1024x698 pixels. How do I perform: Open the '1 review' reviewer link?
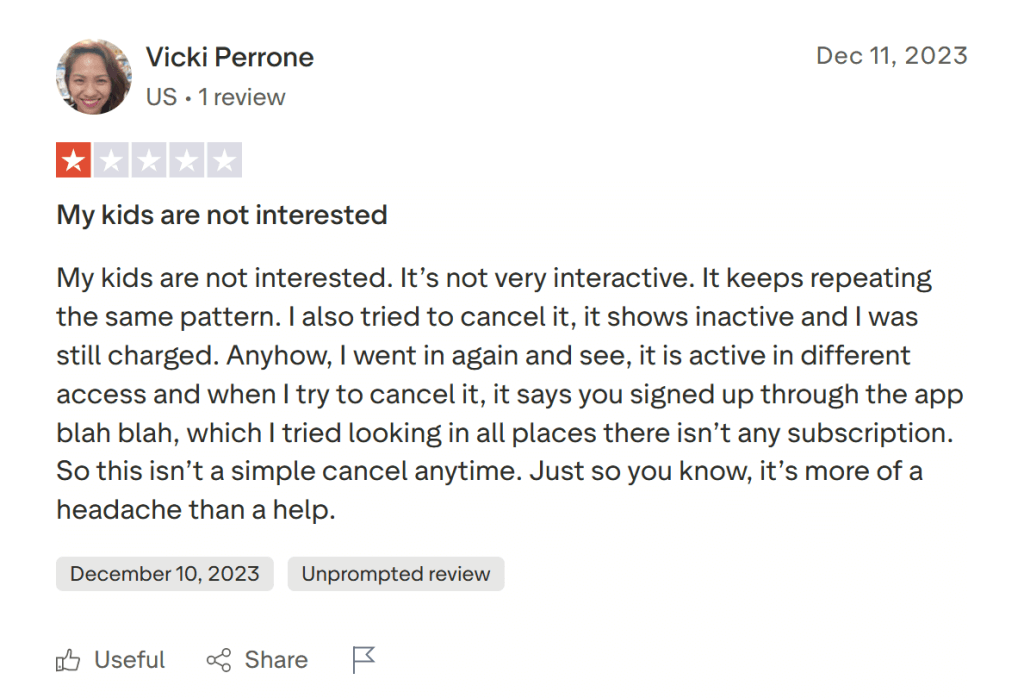point(243,97)
